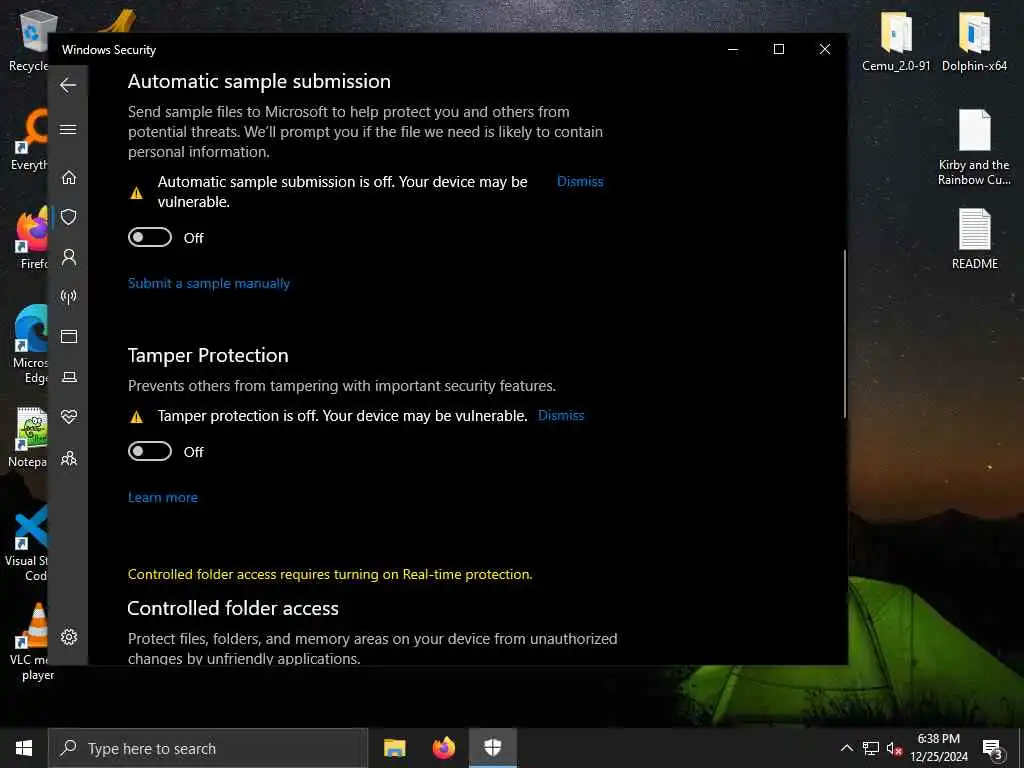The height and width of the screenshot is (768, 1024).
Task: Open App & browser control icon
Action: point(69,336)
